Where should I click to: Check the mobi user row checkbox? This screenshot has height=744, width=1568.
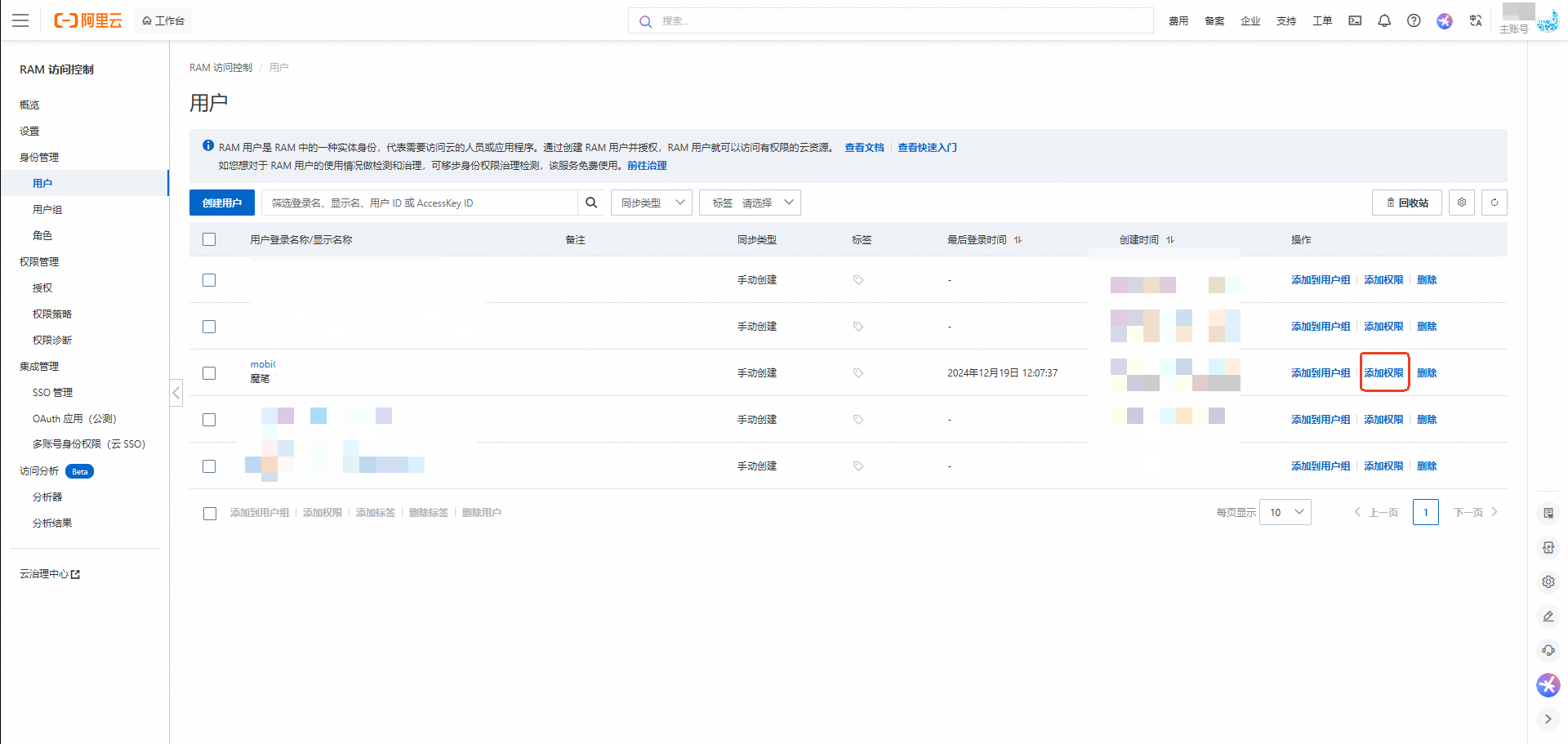click(x=209, y=373)
